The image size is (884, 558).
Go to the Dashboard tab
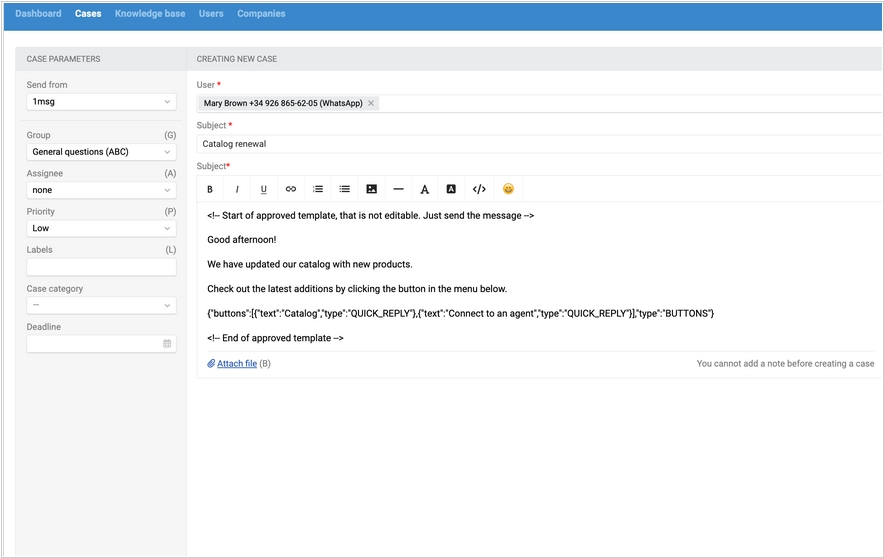click(x=38, y=14)
